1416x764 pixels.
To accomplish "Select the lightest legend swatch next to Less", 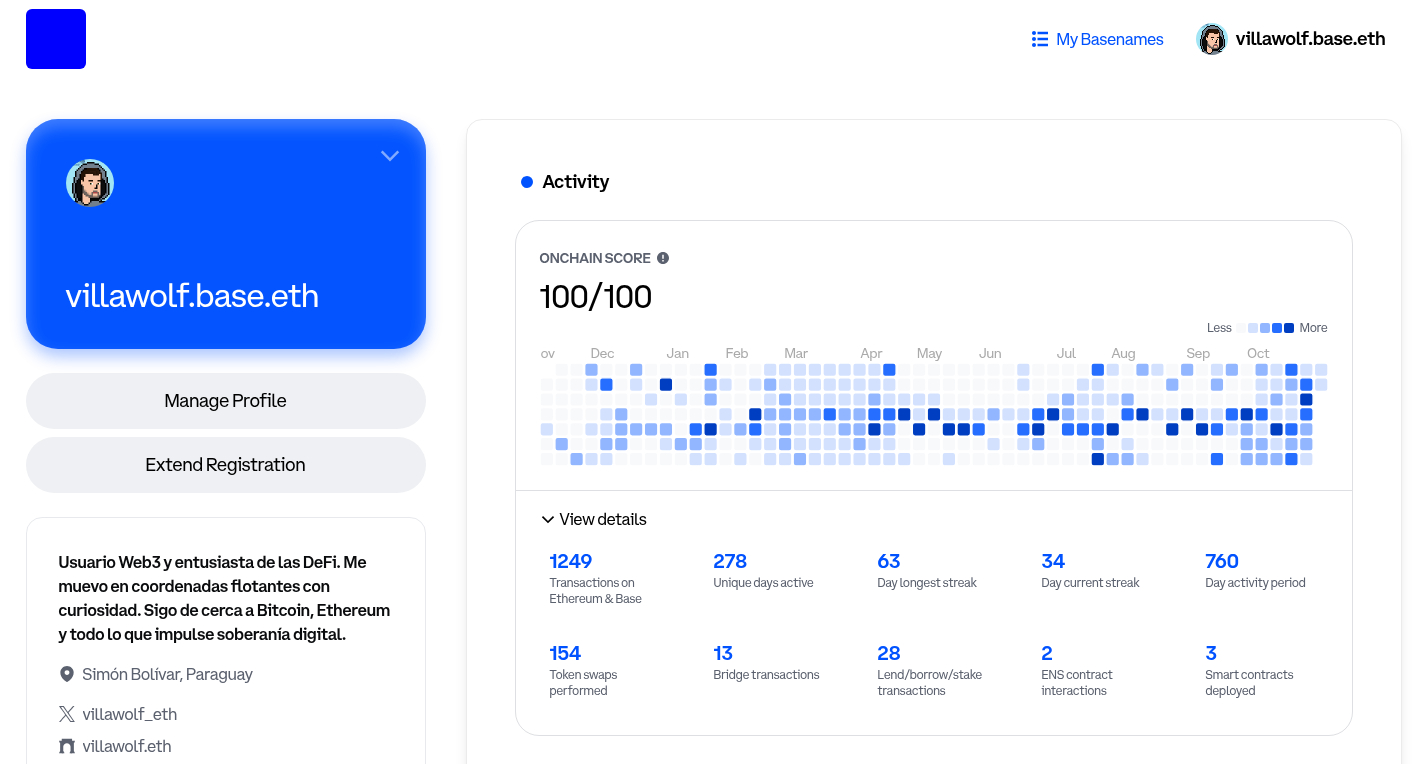I will (1241, 328).
